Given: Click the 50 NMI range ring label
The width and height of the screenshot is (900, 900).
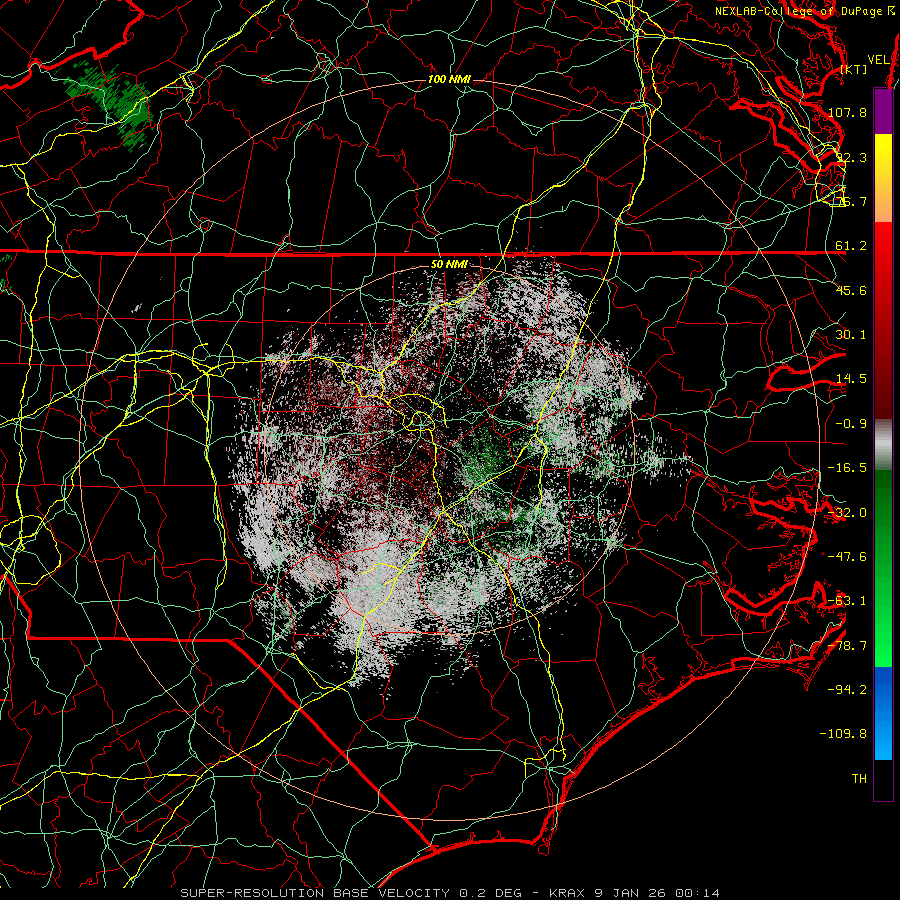Looking at the screenshot, I should click(449, 265).
